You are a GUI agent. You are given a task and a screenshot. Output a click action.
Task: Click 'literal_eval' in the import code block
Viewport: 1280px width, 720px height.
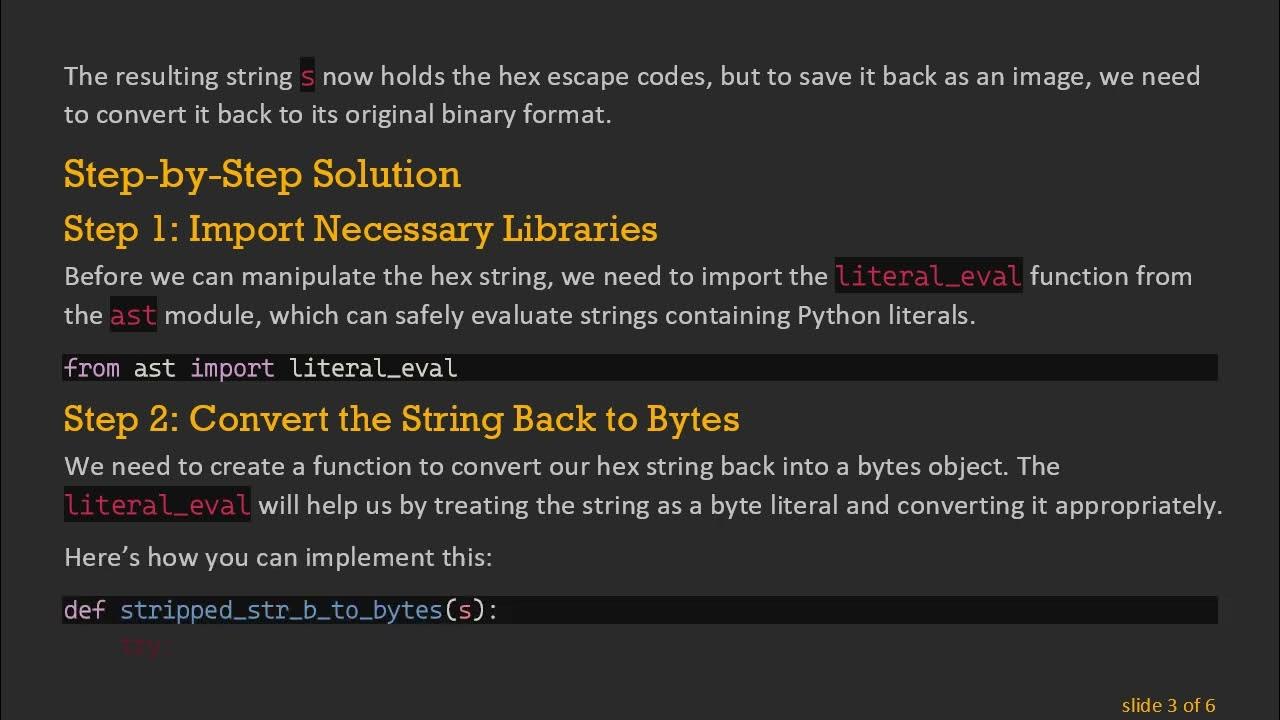point(373,368)
